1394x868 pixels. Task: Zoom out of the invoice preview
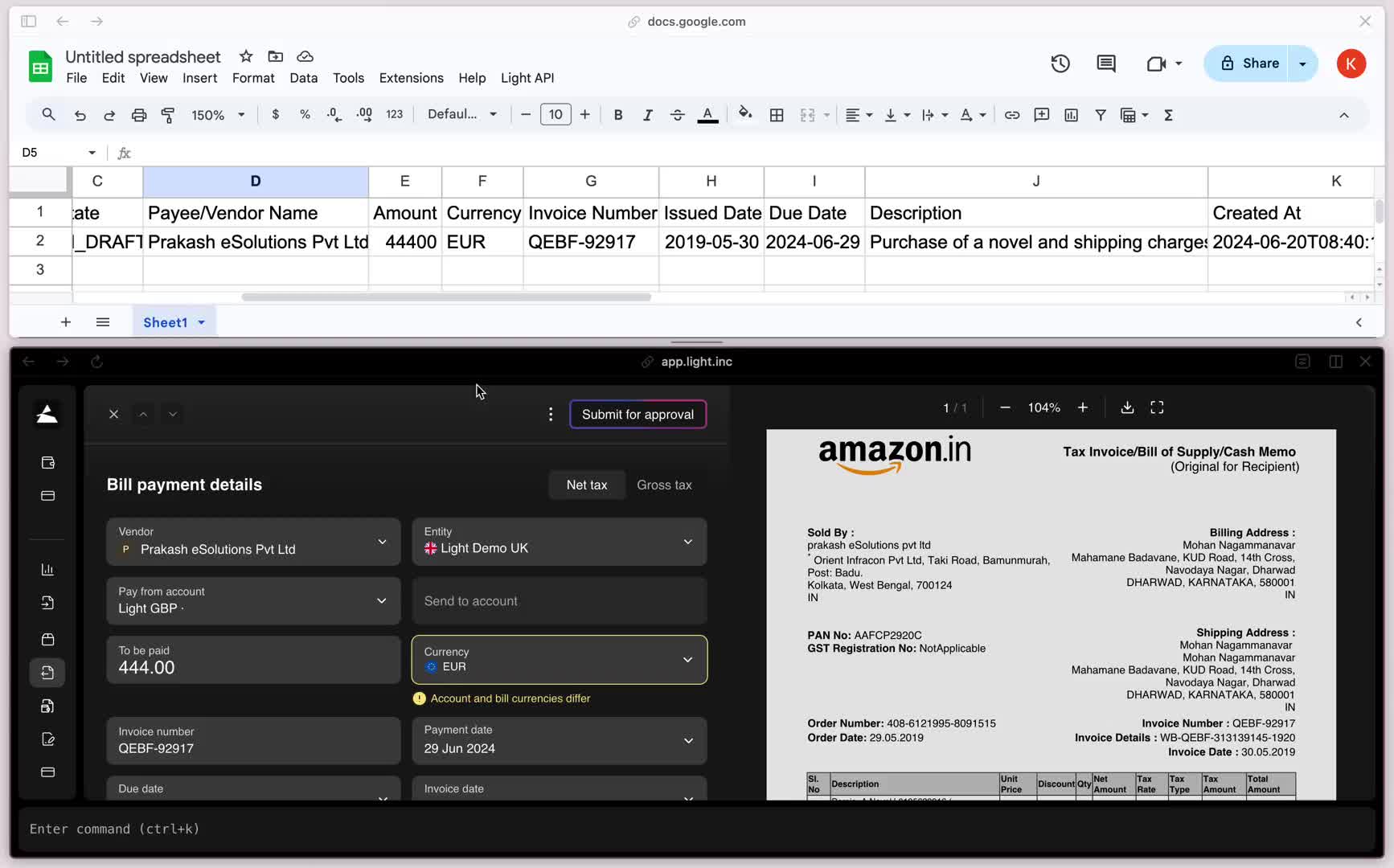(x=1005, y=407)
